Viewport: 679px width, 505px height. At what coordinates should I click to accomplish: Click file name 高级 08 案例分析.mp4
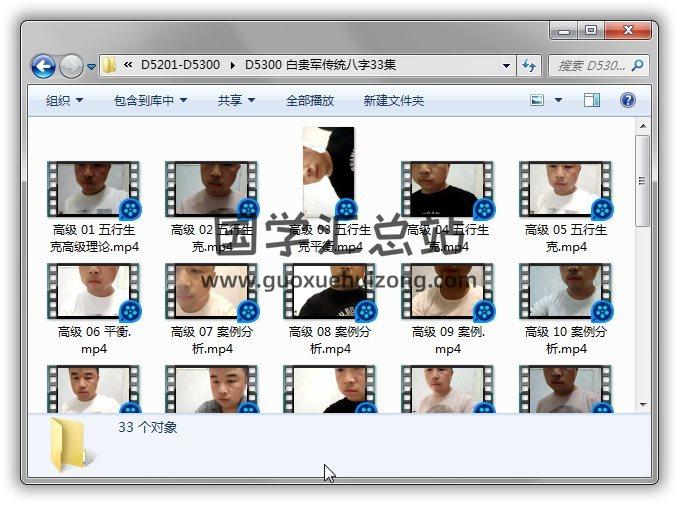click(x=330, y=340)
